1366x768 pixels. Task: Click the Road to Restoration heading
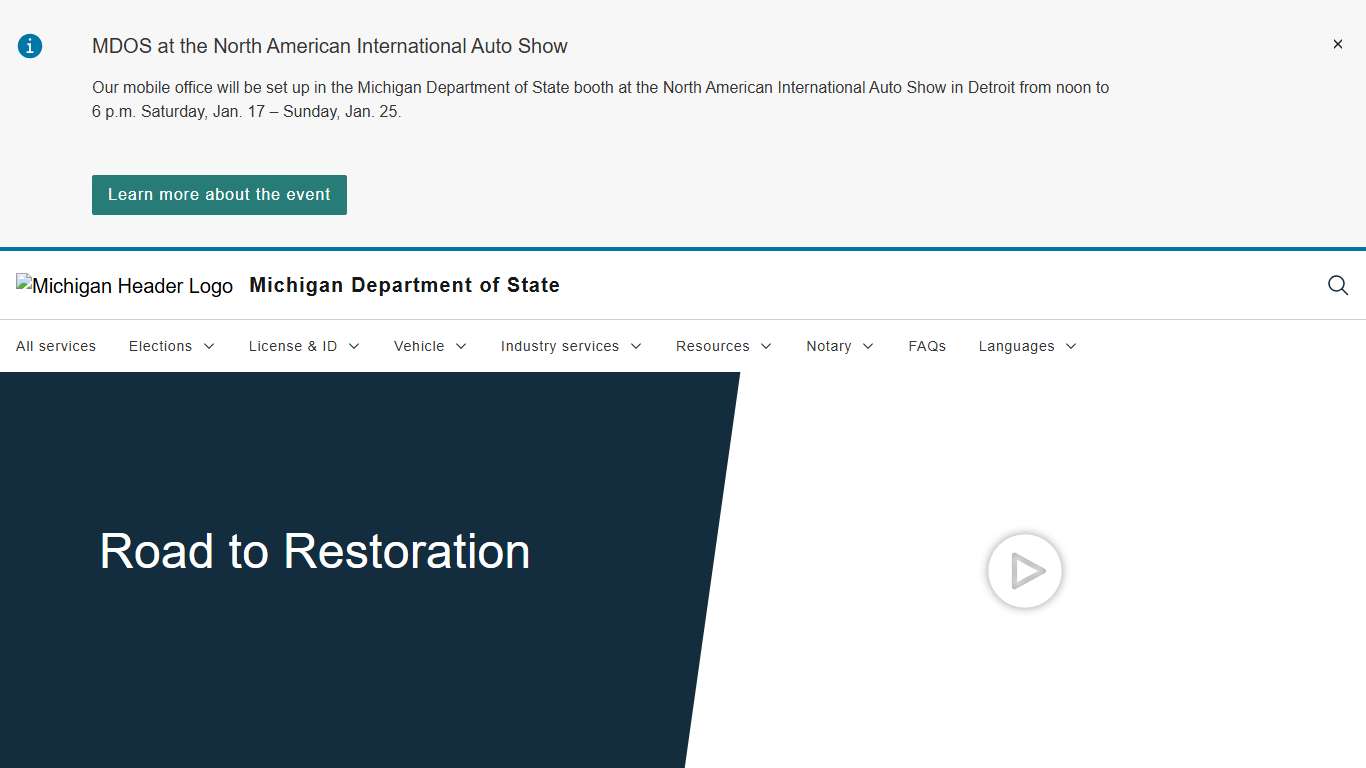pyautogui.click(x=314, y=551)
